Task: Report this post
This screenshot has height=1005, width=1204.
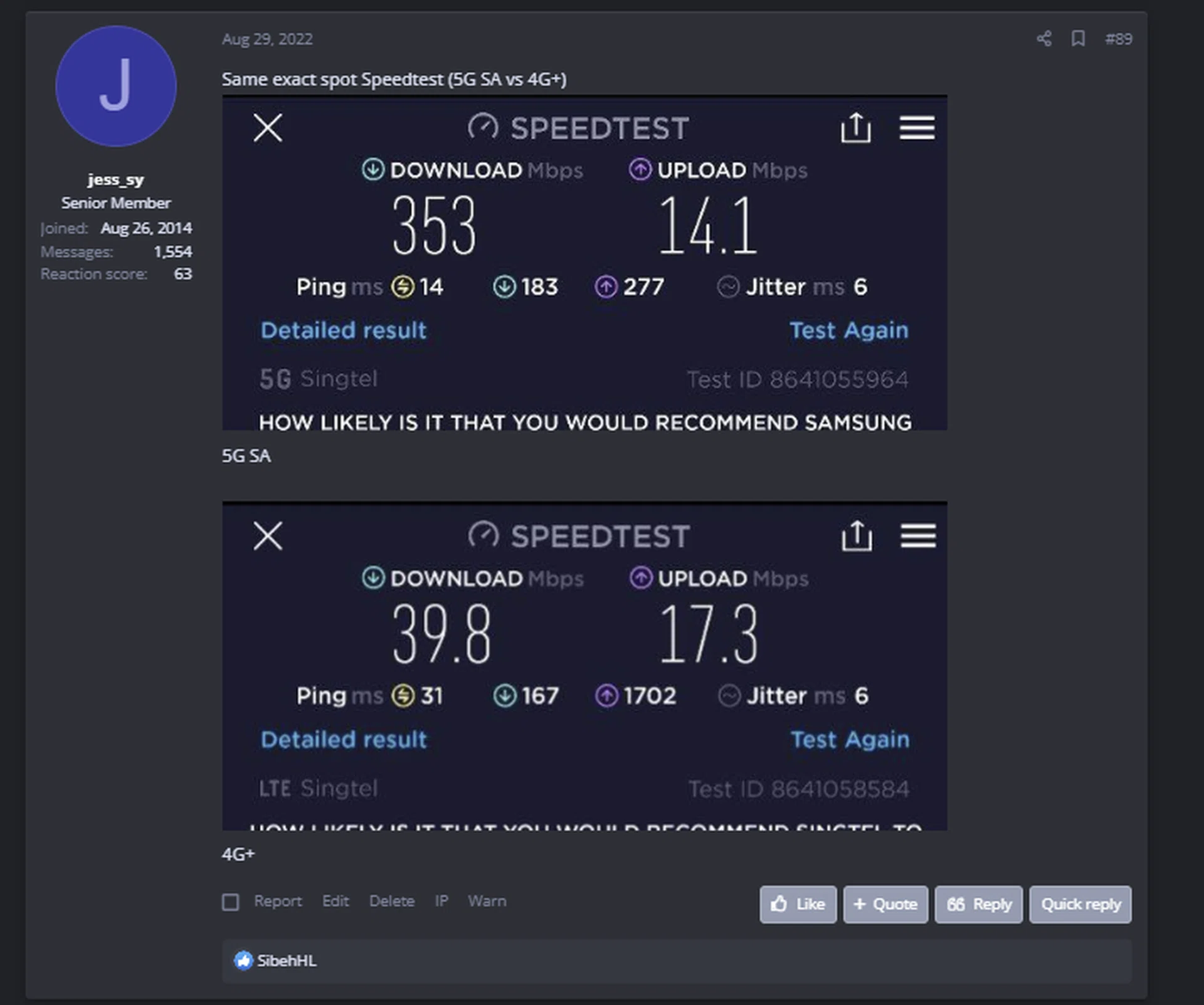Action: point(278,902)
